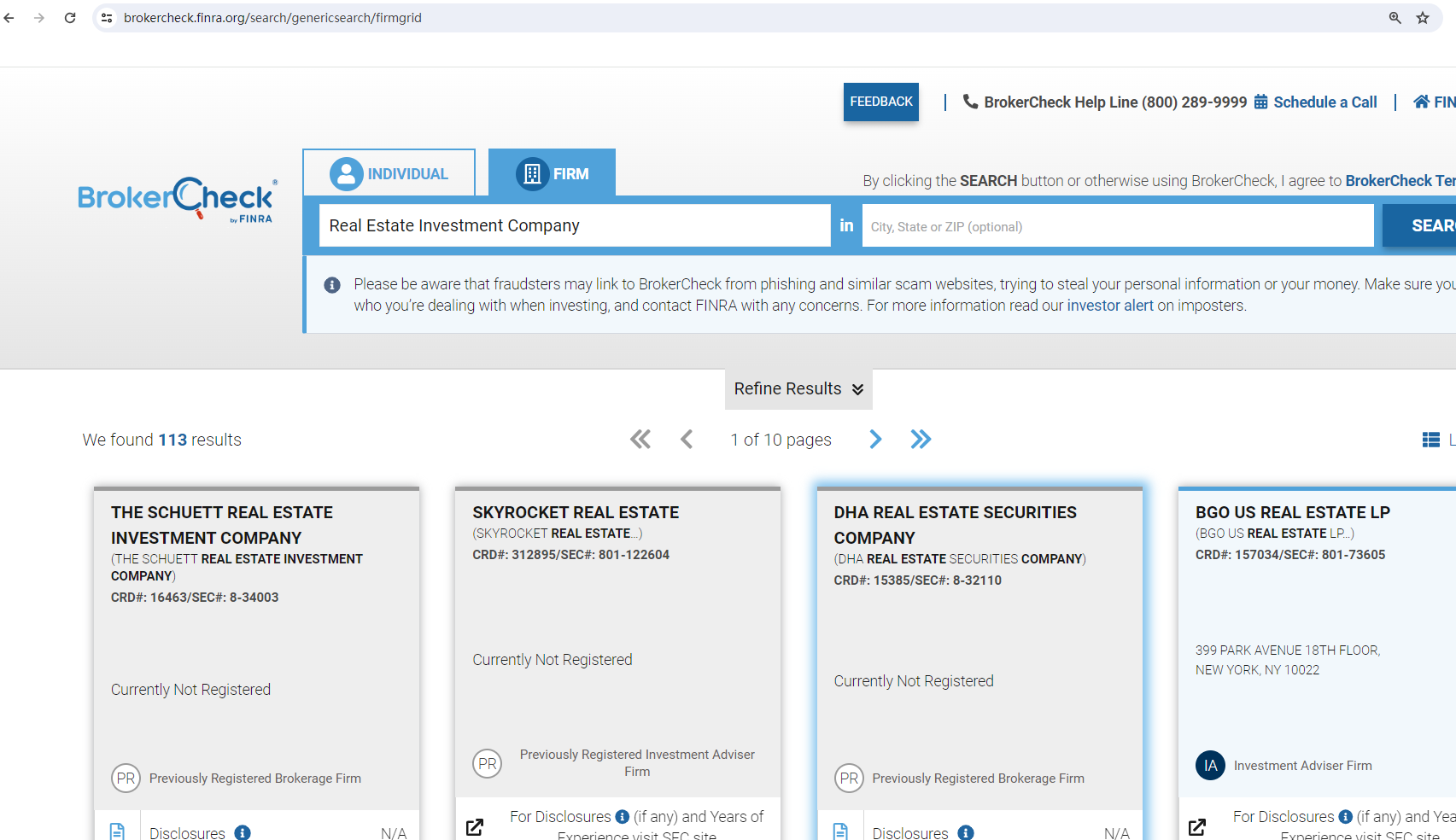Click the firm name search field
Image resolution: width=1456 pixels, height=840 pixels.
point(574,225)
